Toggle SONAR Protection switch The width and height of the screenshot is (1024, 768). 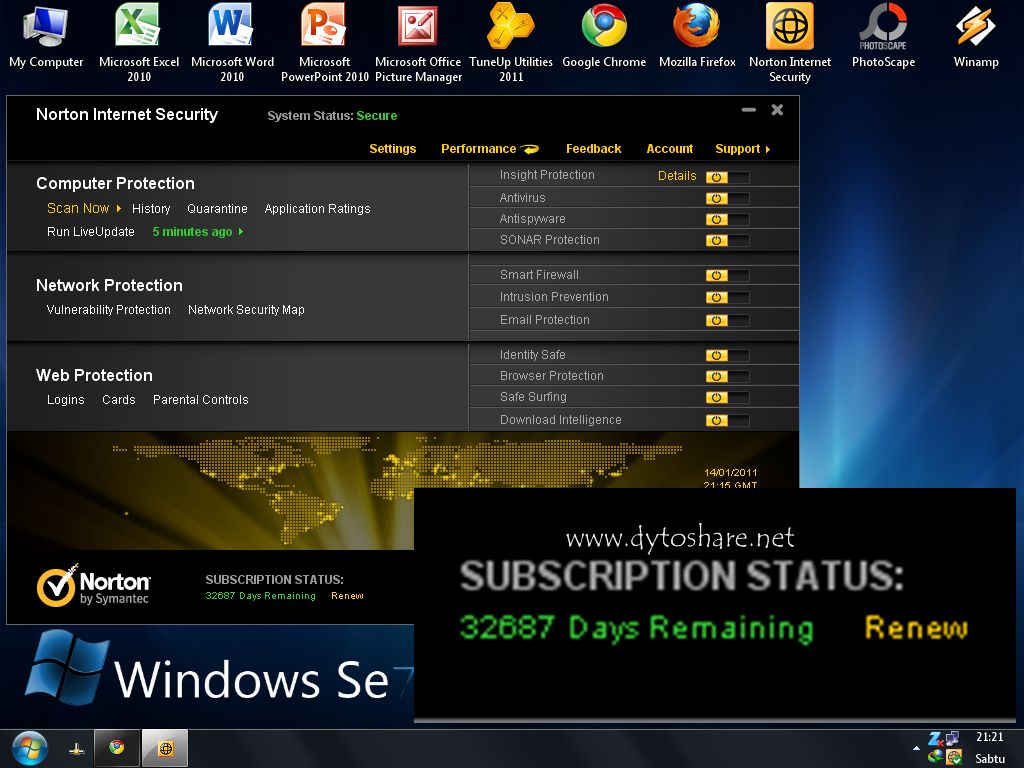pyautogui.click(x=728, y=240)
